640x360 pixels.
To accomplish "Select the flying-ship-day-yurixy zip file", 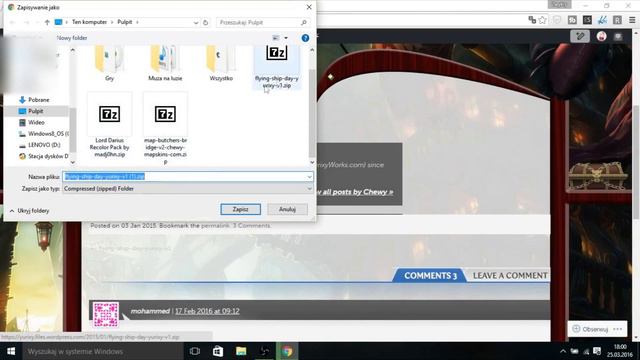I will click(x=277, y=67).
